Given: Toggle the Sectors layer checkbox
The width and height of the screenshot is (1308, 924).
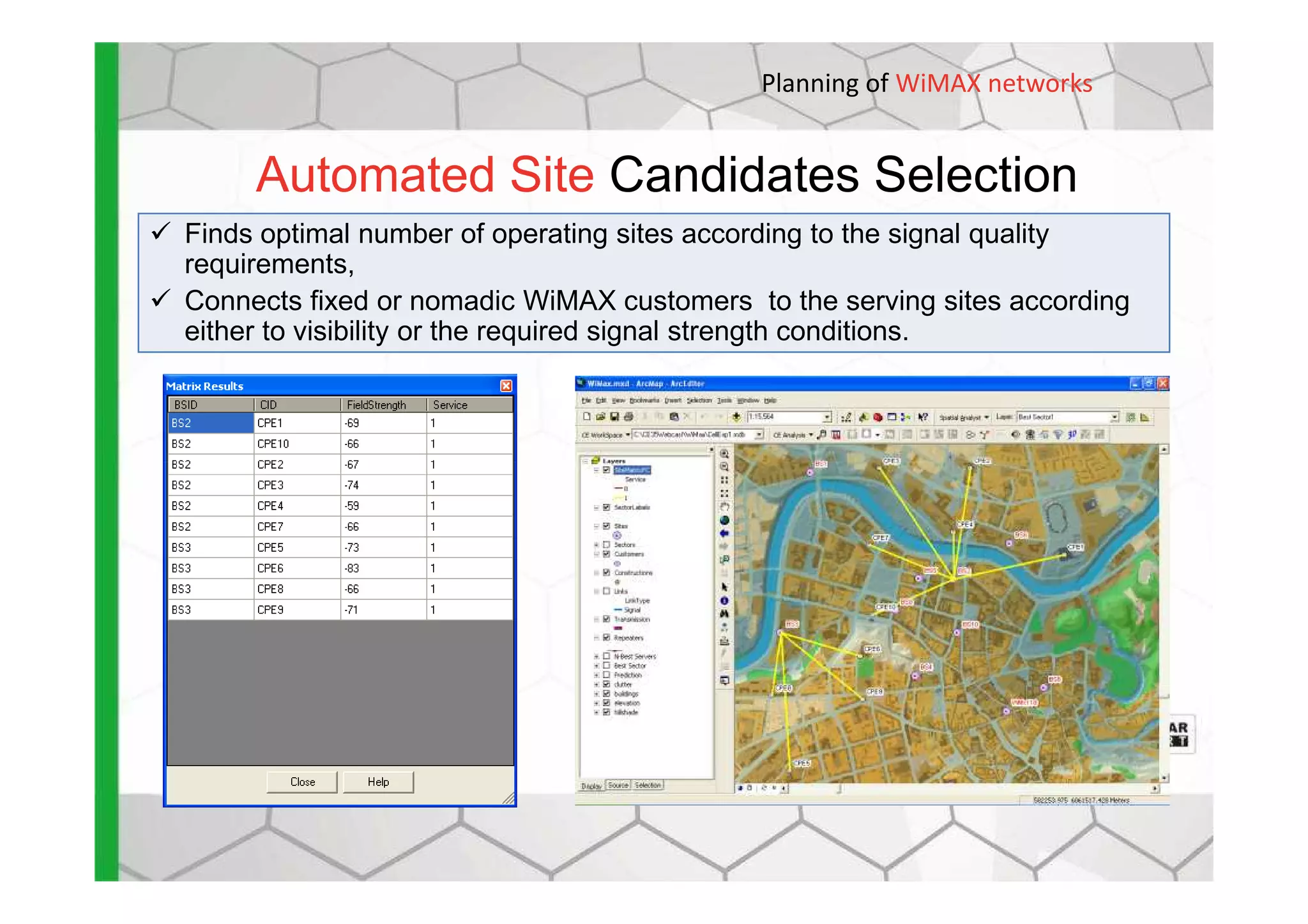Looking at the screenshot, I should click(x=607, y=545).
